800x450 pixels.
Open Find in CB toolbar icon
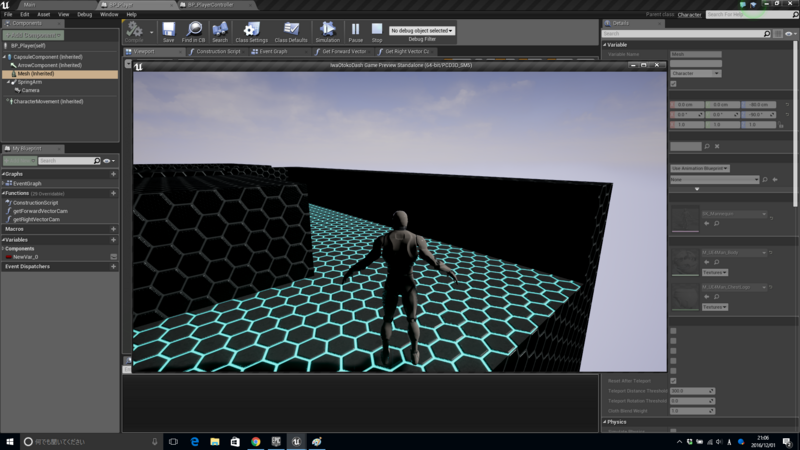[x=193, y=31]
